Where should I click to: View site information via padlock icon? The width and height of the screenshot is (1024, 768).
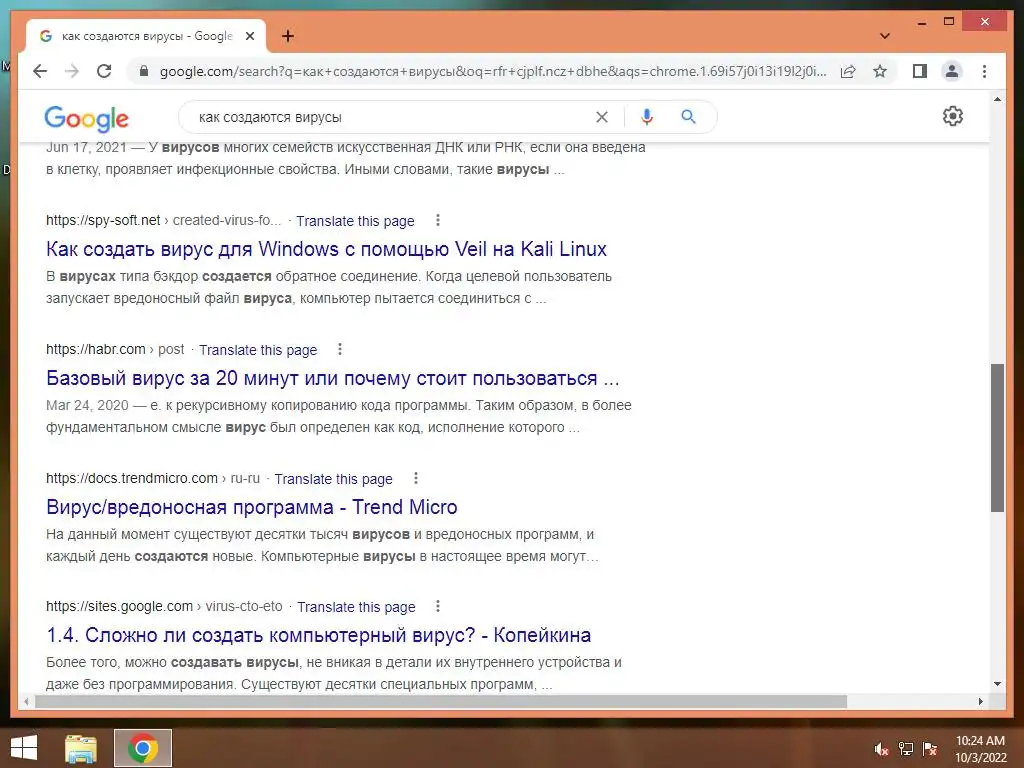click(144, 71)
